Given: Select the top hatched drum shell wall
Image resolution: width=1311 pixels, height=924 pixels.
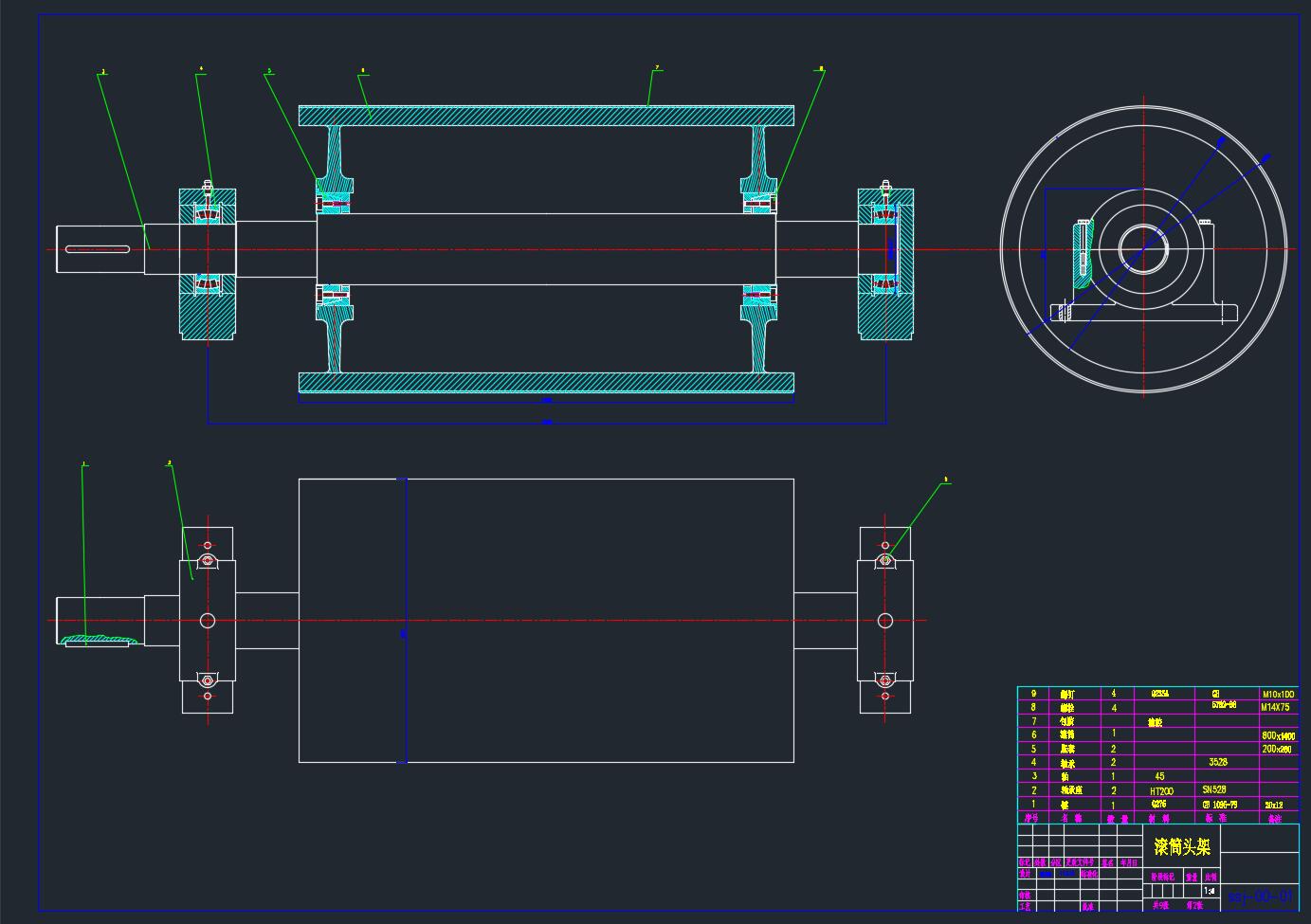Looking at the screenshot, I should point(546,116).
